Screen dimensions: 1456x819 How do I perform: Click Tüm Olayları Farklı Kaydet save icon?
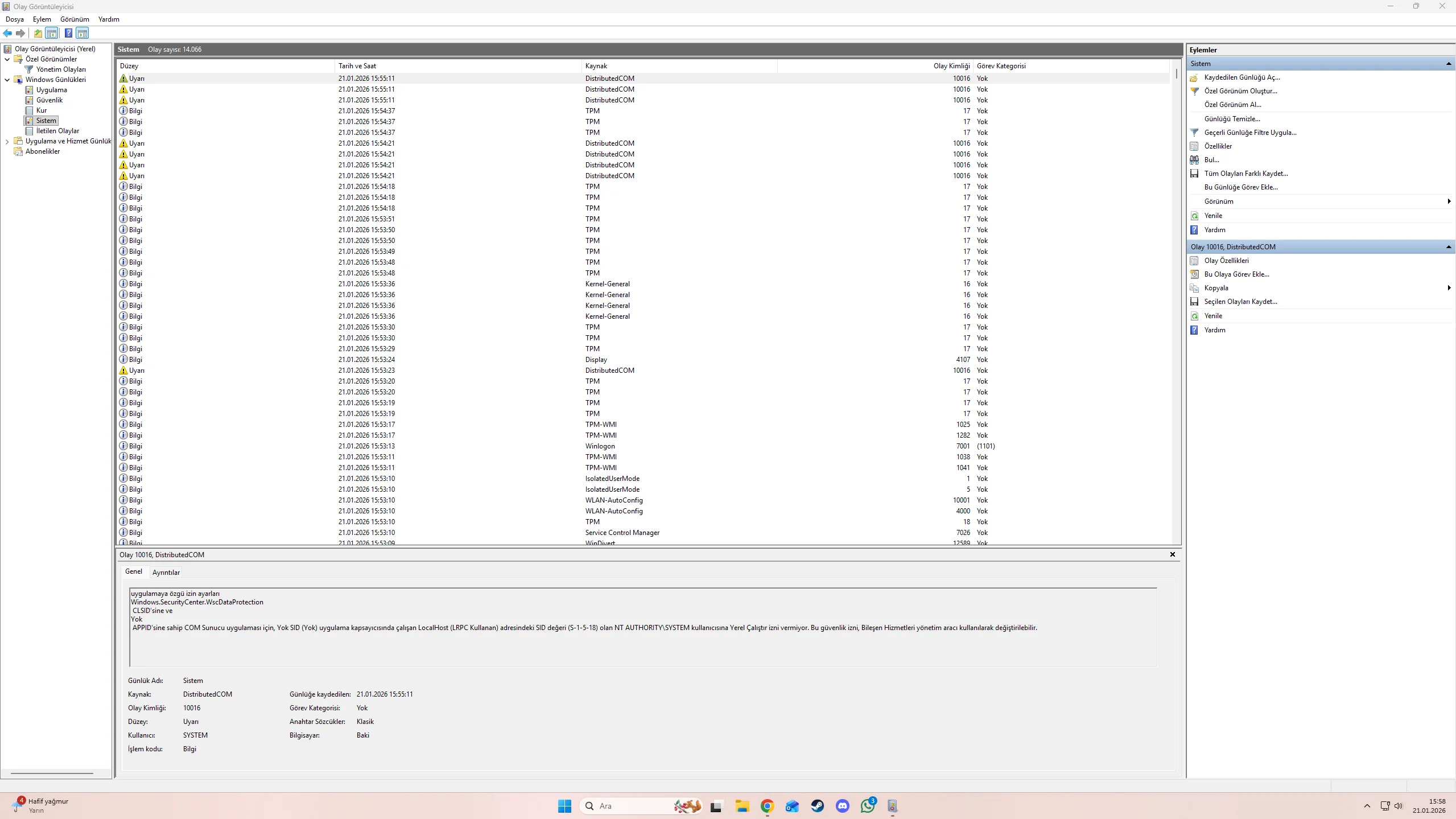point(1194,174)
